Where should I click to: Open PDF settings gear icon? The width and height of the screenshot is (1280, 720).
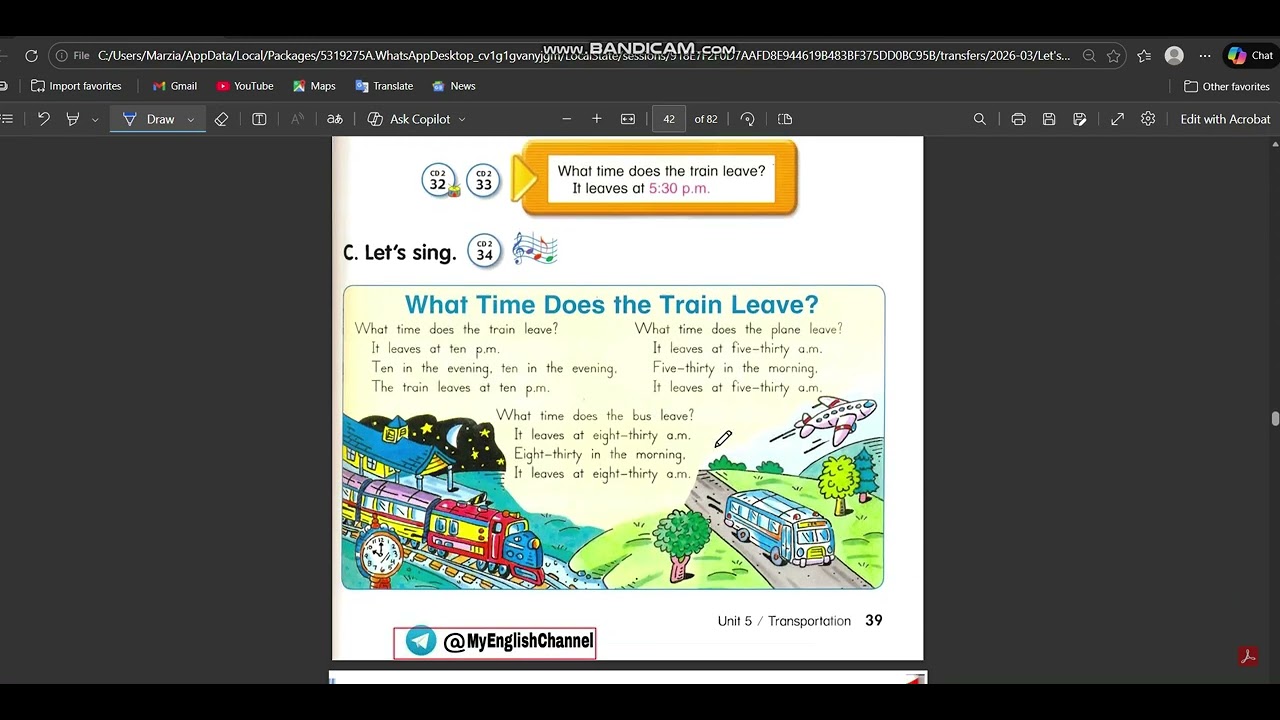(1148, 119)
